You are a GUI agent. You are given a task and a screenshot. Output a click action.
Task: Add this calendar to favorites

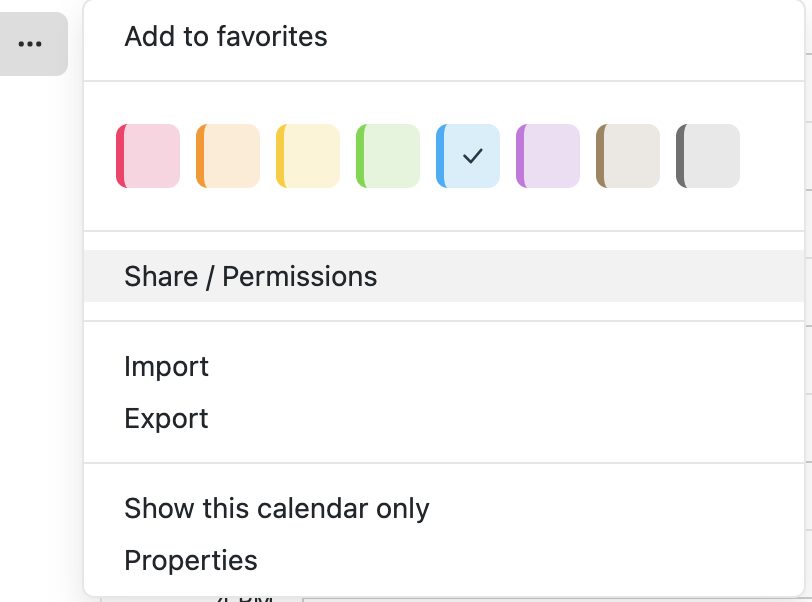[226, 37]
